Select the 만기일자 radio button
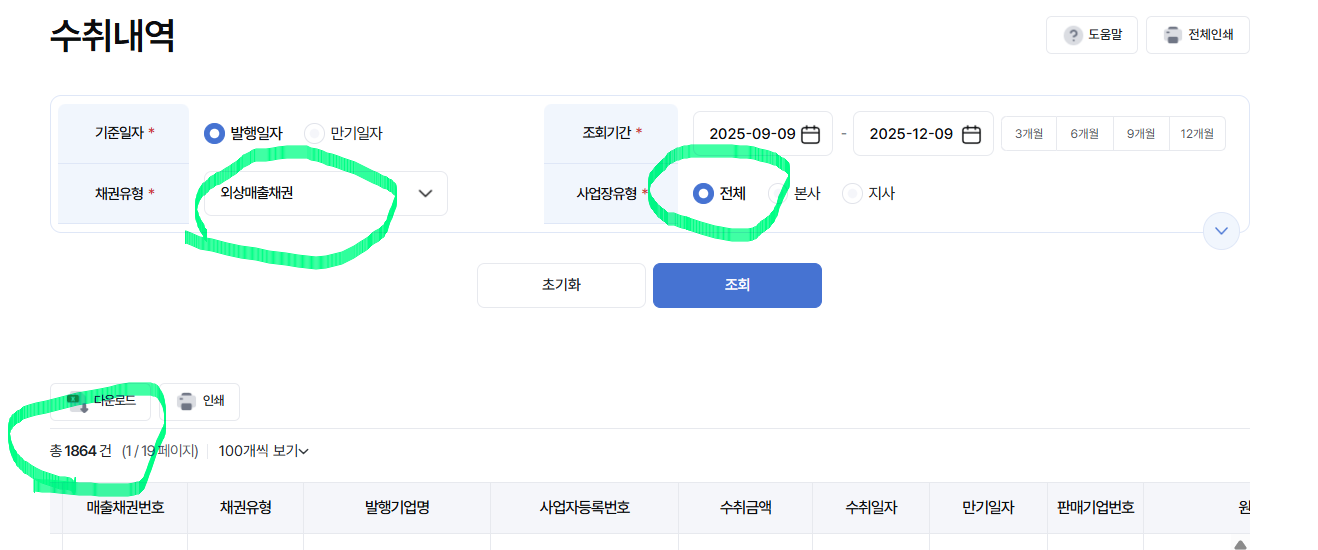 pyautogui.click(x=314, y=133)
